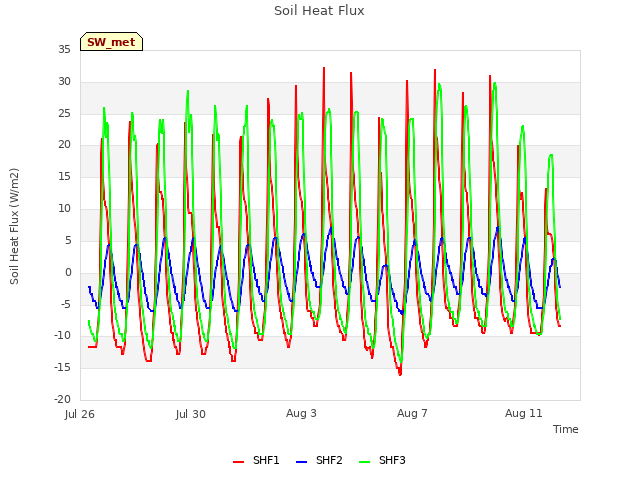
Task: Click the Jul 26 x-axis label
Action: click(x=80, y=414)
